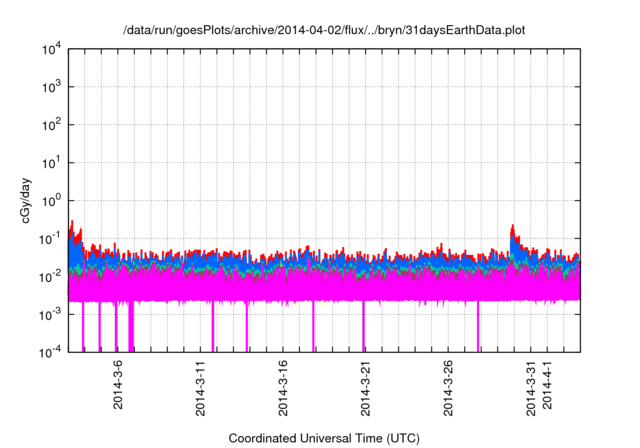Image resolution: width=640 pixels, height=448 pixels.
Task: Click the 10^0 y-axis tick label
Action: click(x=51, y=200)
